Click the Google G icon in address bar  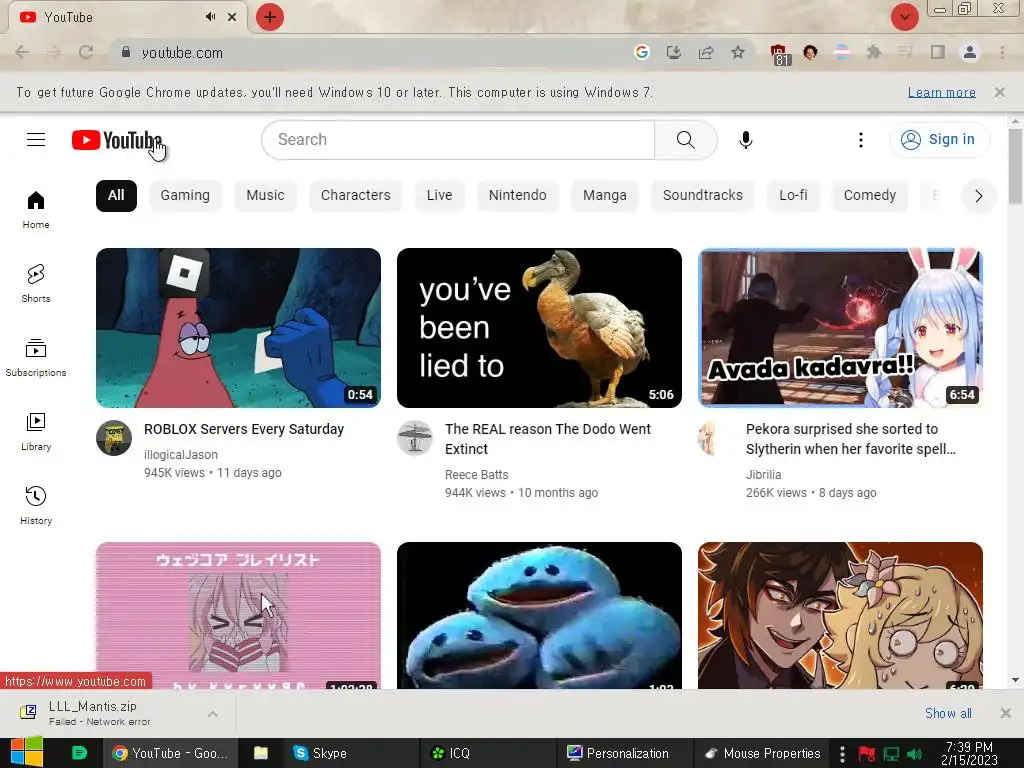(641, 52)
